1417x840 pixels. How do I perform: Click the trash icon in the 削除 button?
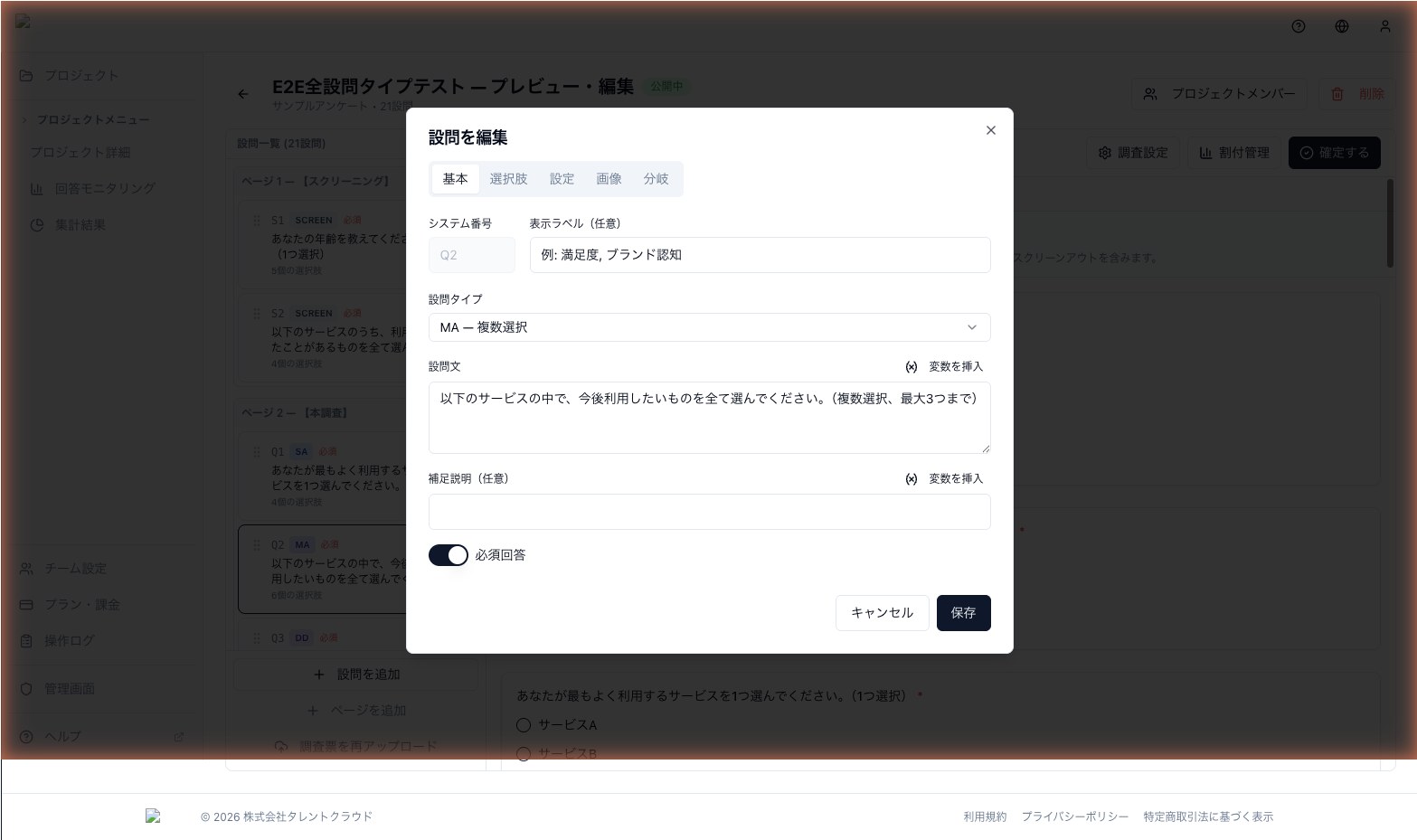pyautogui.click(x=1338, y=93)
